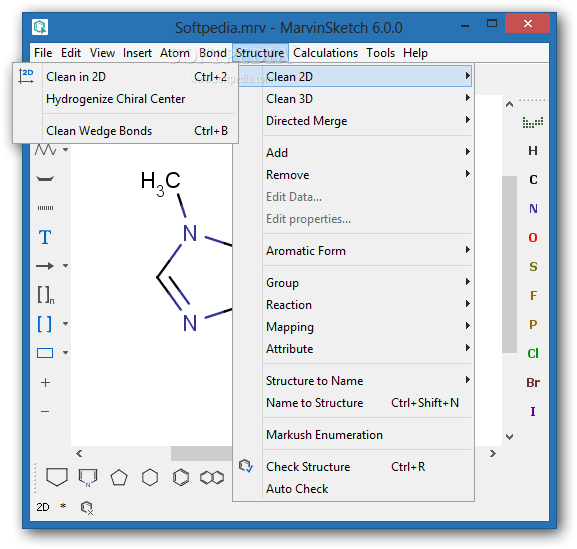Select the Nitrogen atom N button
This screenshot has height=549, width=577.
(x=533, y=209)
